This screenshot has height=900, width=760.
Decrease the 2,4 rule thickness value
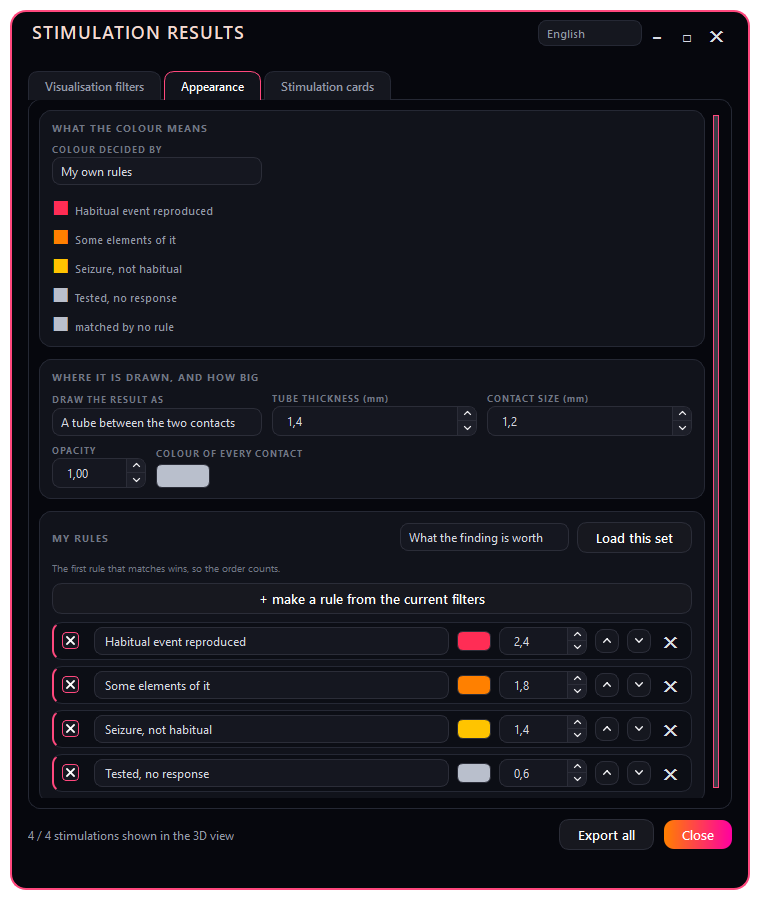pos(577,648)
